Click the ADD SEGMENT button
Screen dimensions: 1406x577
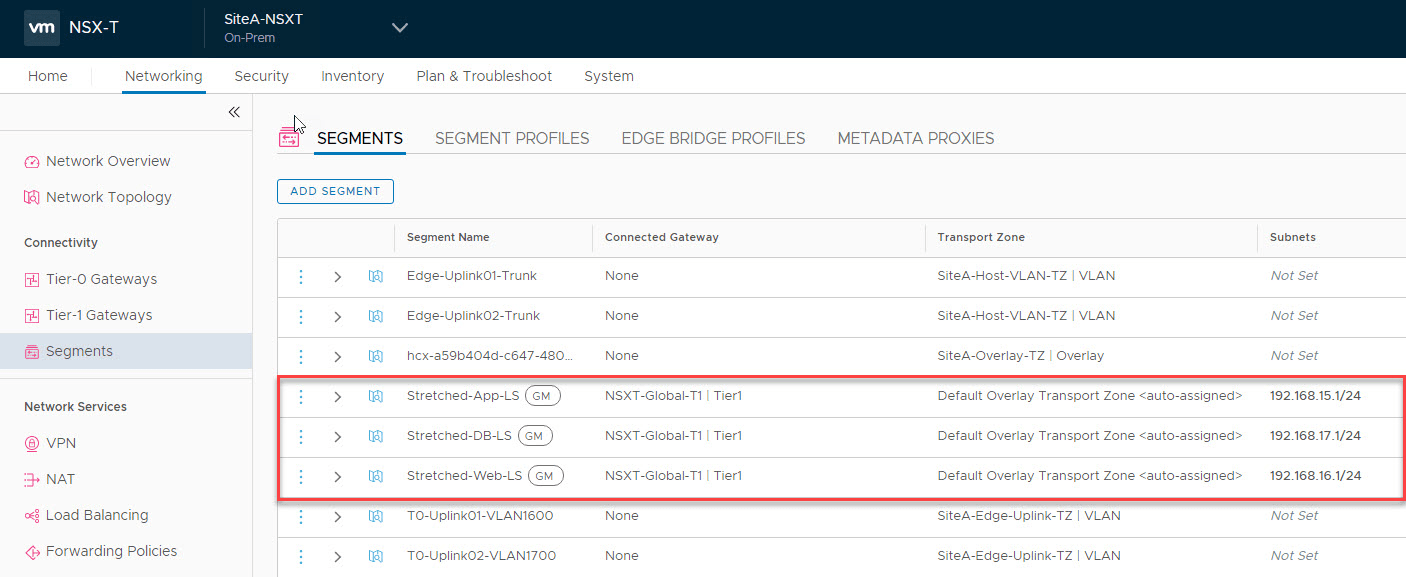coord(335,191)
